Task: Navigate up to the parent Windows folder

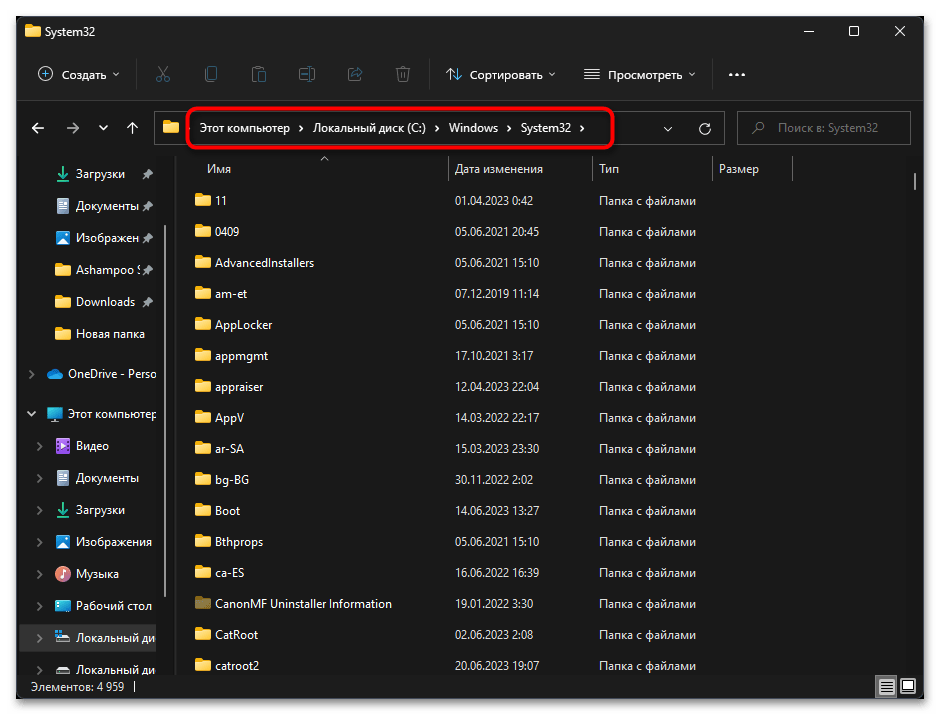Action: tap(132, 128)
